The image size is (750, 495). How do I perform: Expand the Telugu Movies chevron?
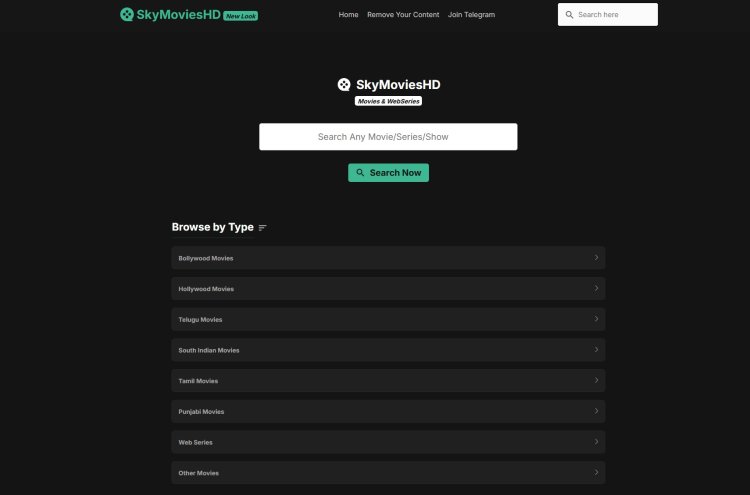(x=596, y=319)
